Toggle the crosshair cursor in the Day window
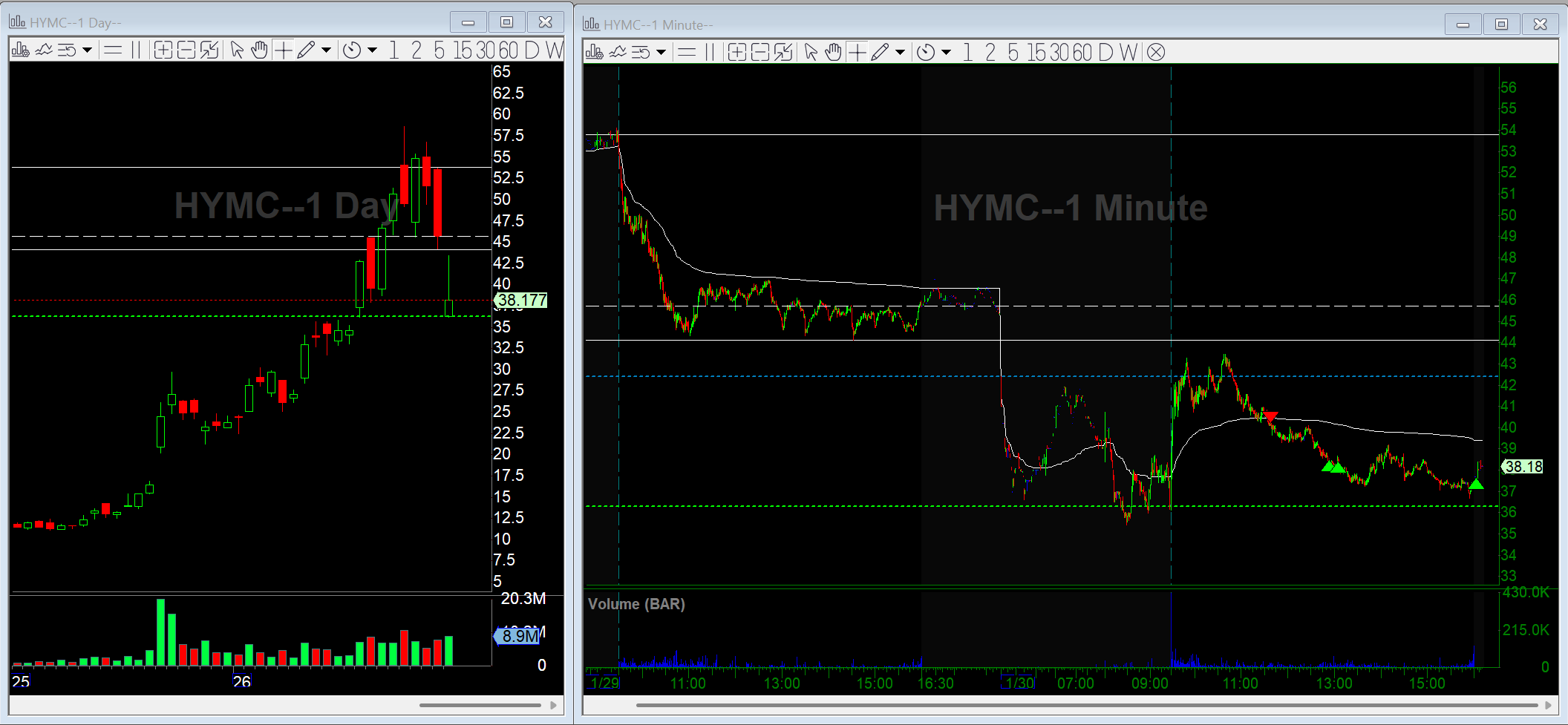The height and width of the screenshot is (725, 1568). tap(283, 50)
